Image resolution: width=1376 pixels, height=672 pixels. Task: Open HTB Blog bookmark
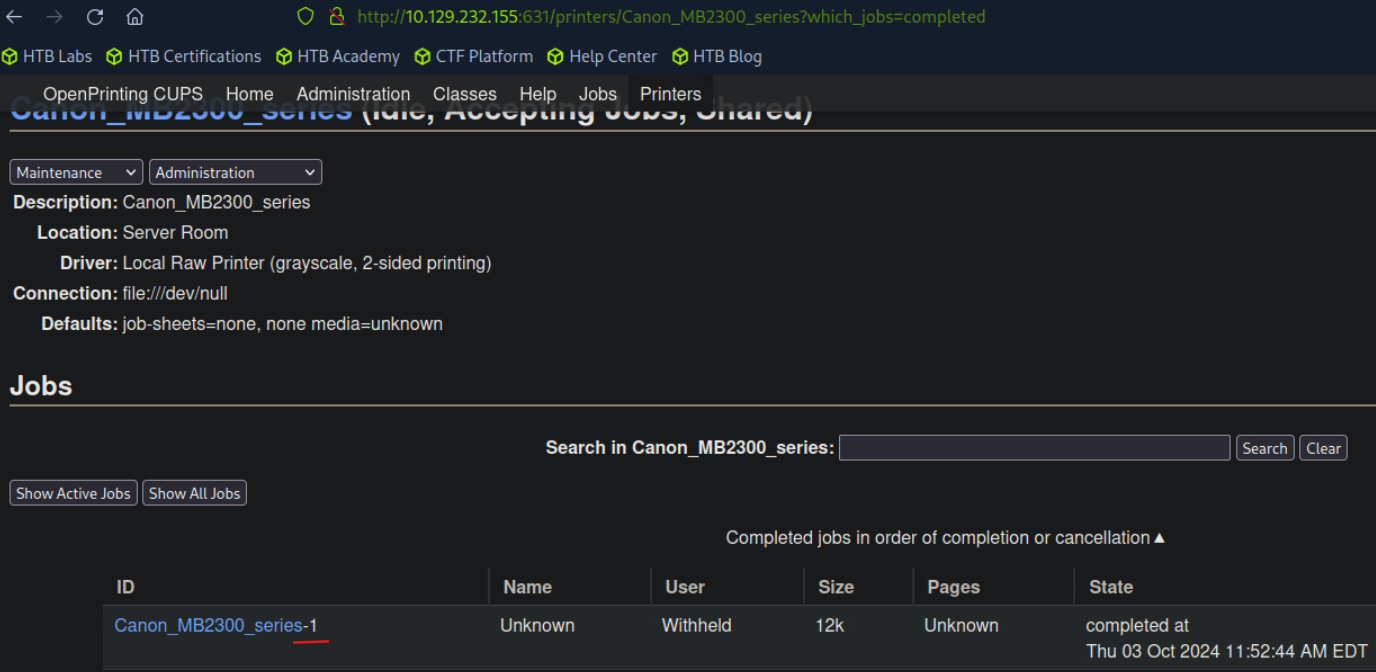[x=717, y=56]
